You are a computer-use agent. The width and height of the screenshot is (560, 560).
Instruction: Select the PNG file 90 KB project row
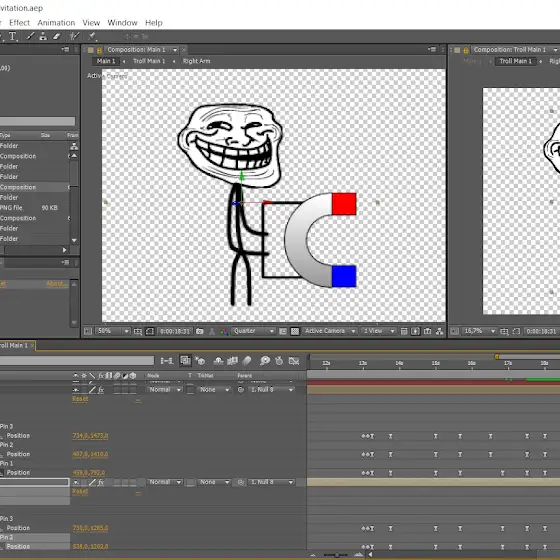click(x=35, y=208)
